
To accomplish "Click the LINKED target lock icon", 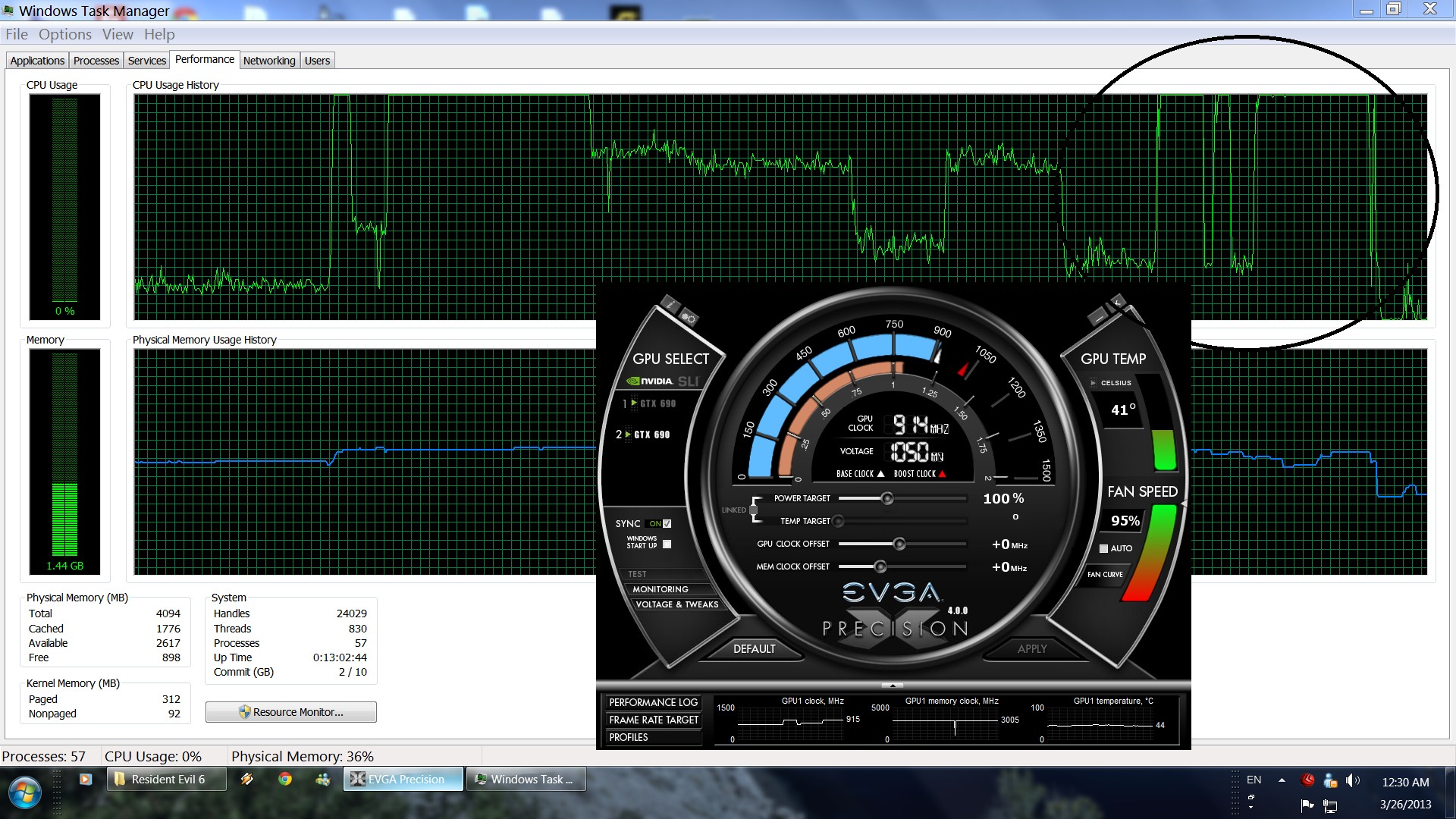I will pyautogui.click(x=754, y=510).
